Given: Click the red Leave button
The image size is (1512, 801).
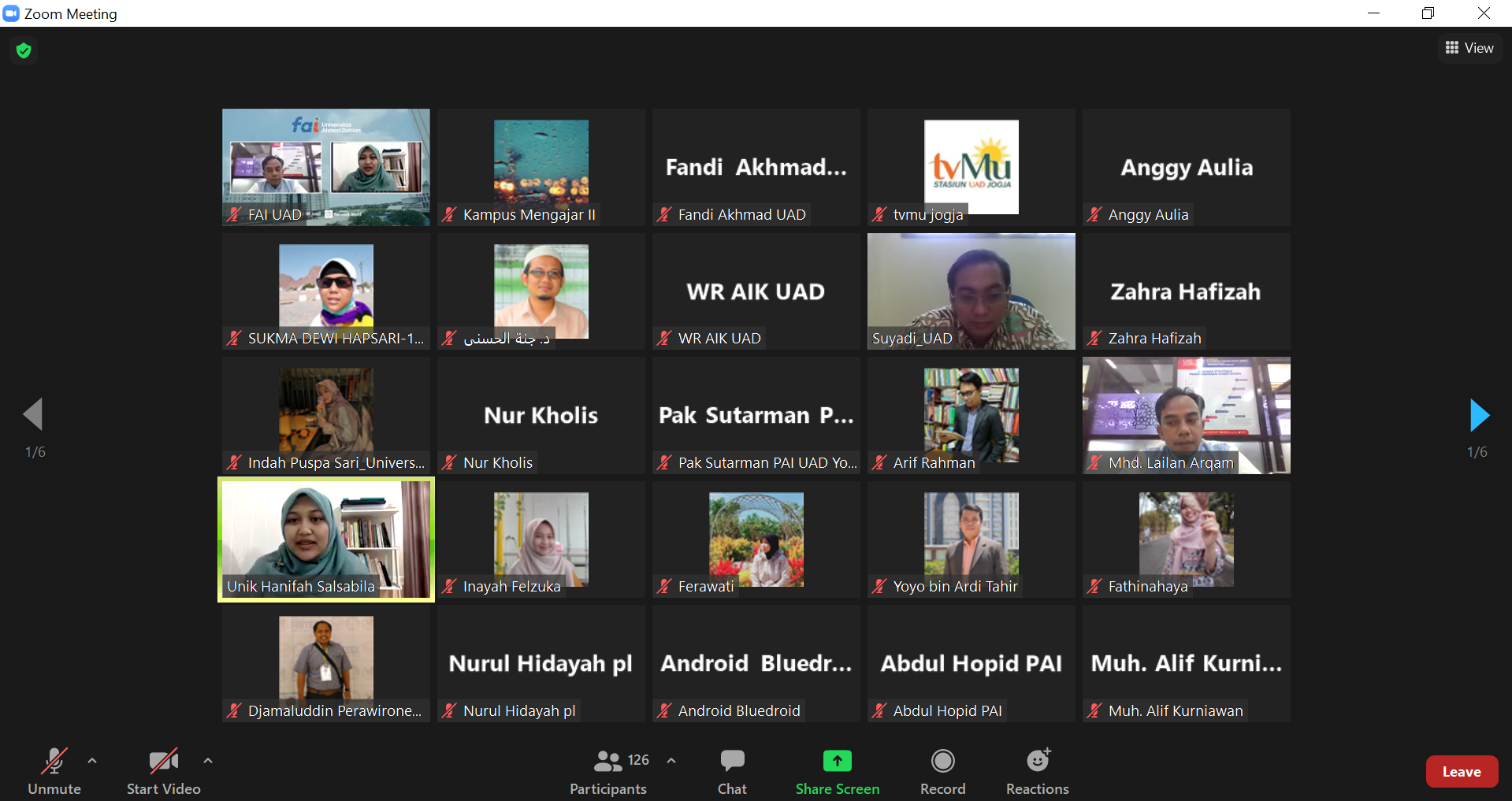Looking at the screenshot, I should (x=1461, y=772).
